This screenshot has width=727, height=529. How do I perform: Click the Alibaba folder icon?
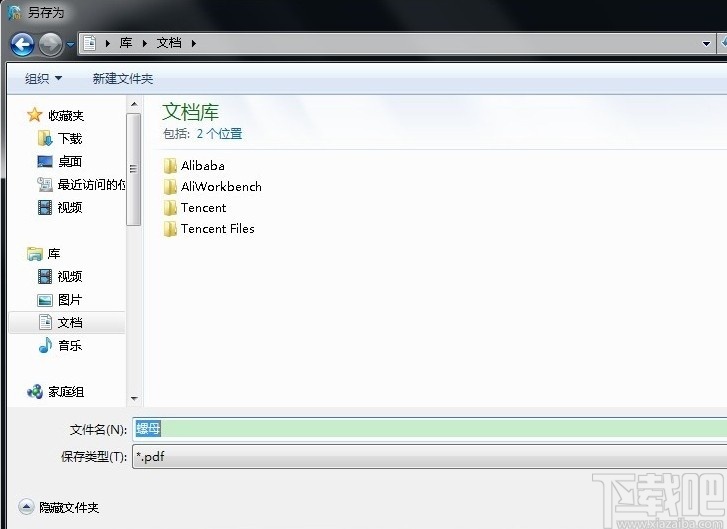click(x=170, y=166)
